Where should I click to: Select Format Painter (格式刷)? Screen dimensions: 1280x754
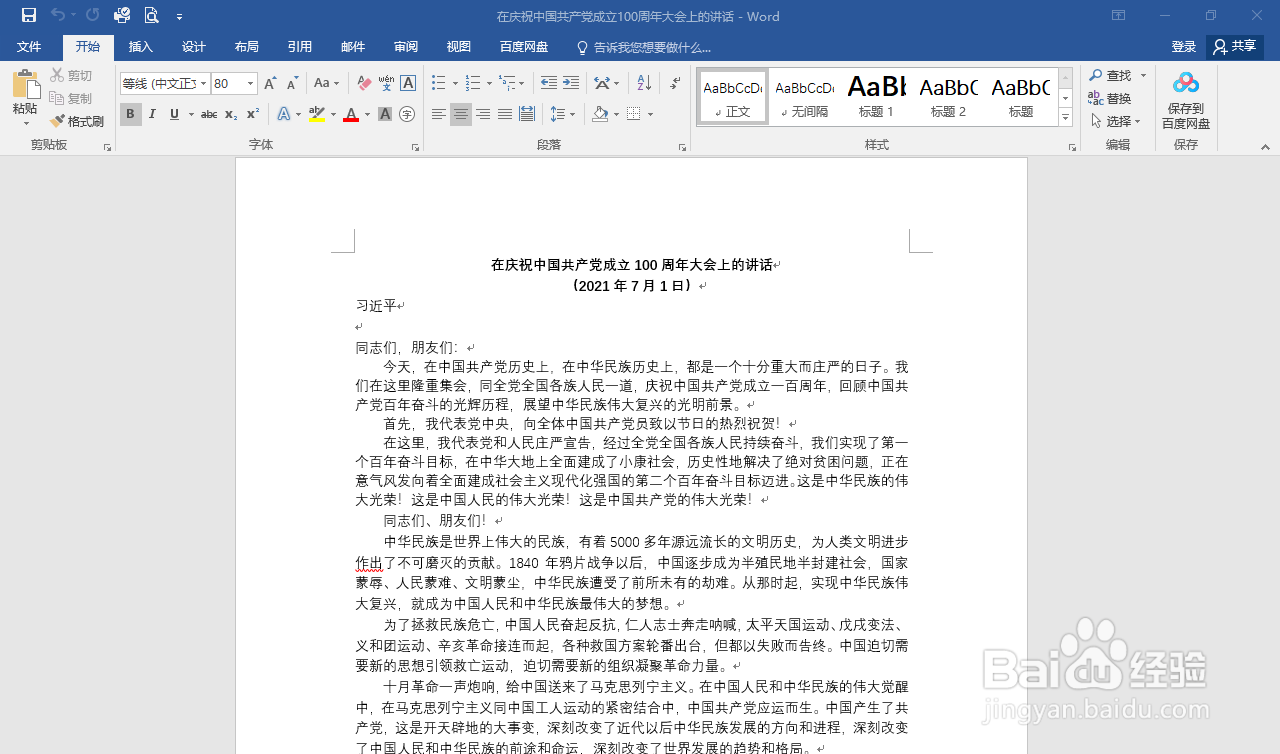[78, 121]
